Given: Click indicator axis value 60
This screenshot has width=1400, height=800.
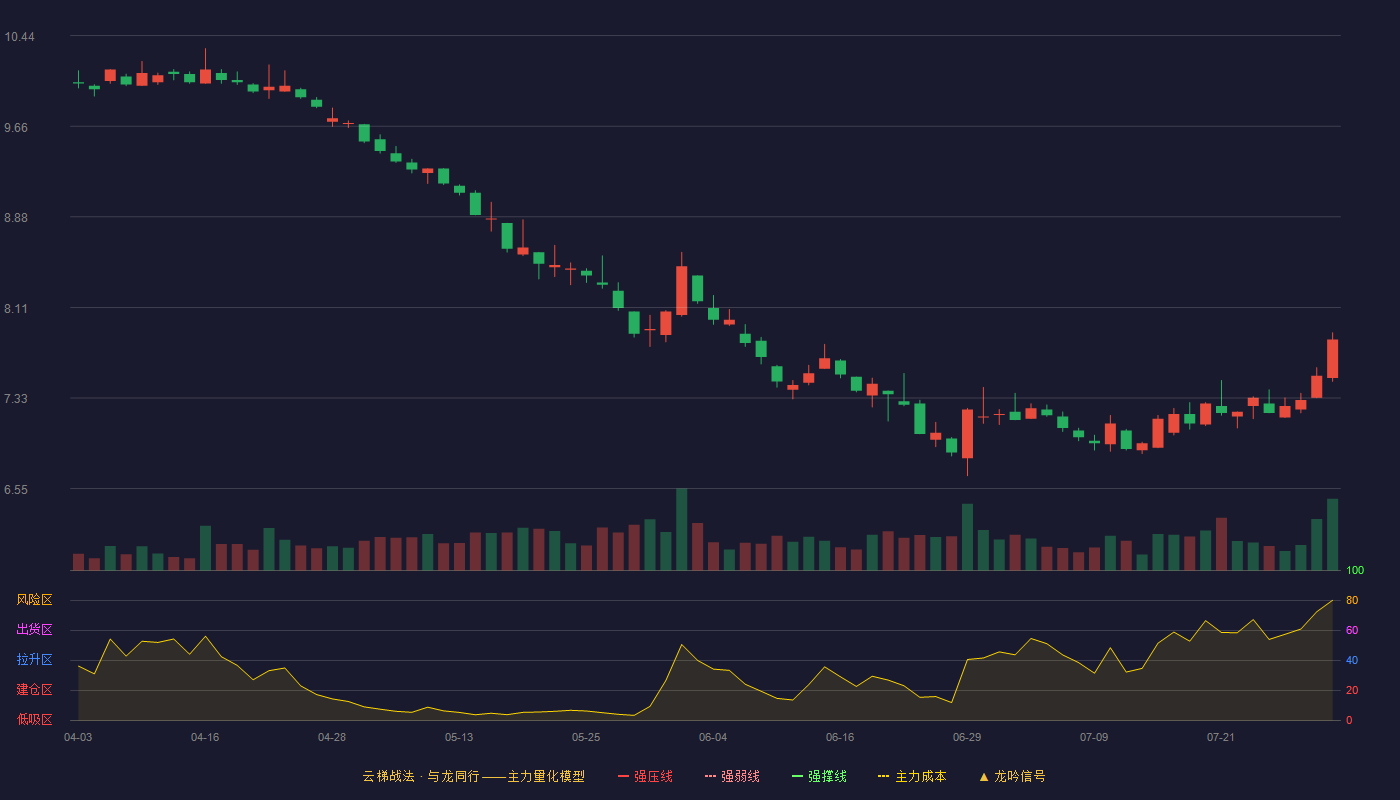Looking at the screenshot, I should tap(1352, 630).
